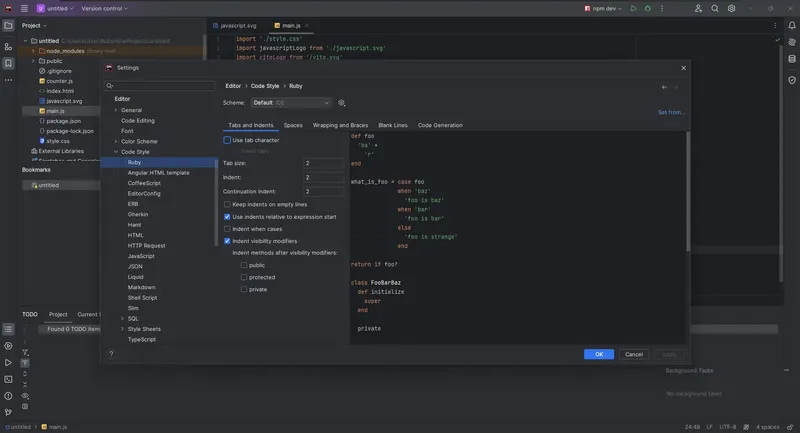Open the Bookmarks tool window icon
The height and width of the screenshot is (433, 800).
pos(8,63)
